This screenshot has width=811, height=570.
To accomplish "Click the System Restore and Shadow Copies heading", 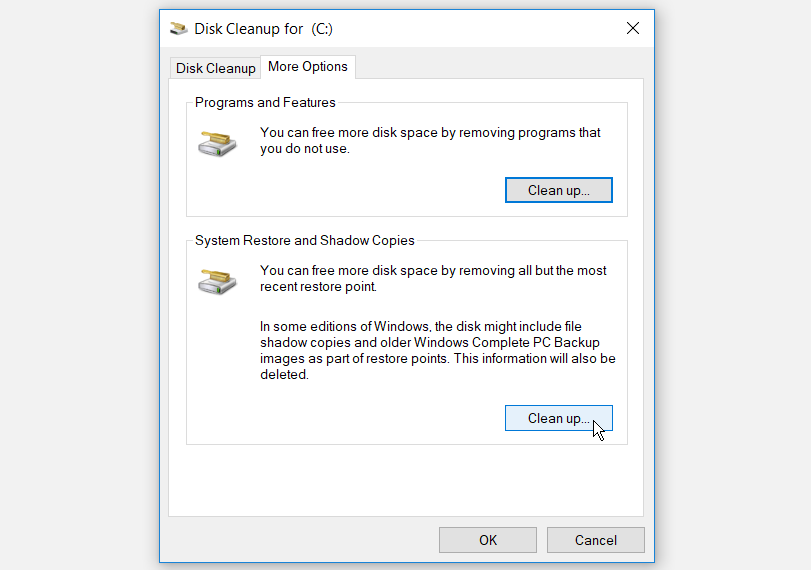I will pyautogui.click(x=304, y=240).
